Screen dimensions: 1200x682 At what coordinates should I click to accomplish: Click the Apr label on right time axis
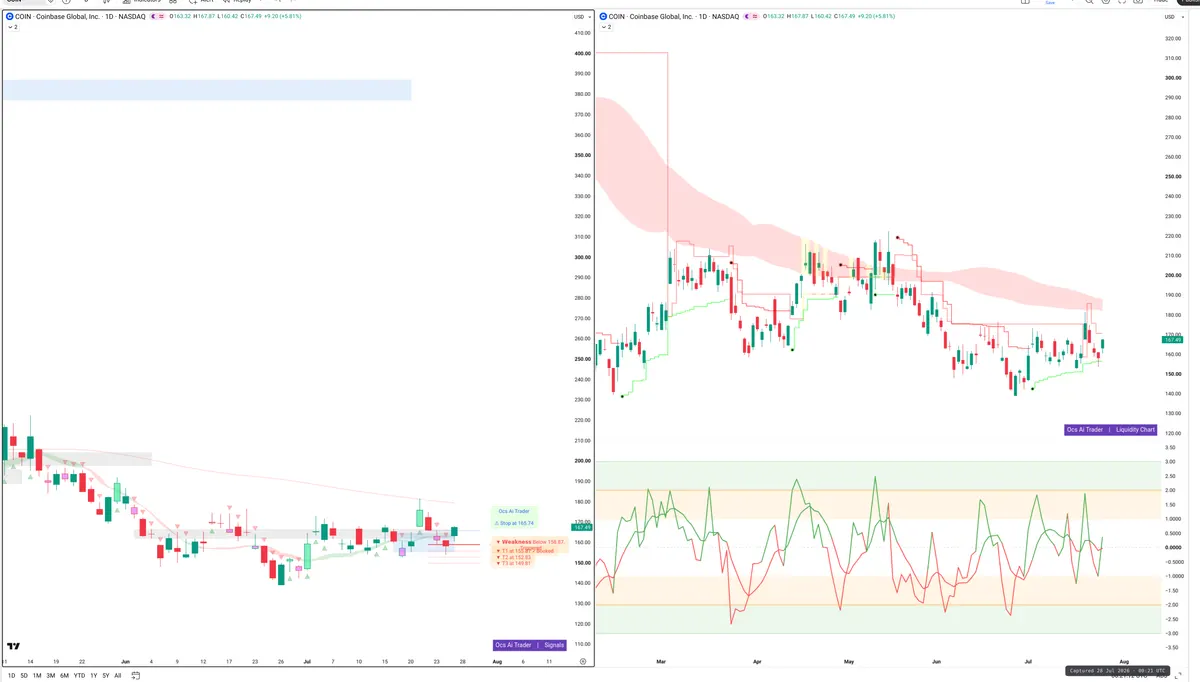757,661
